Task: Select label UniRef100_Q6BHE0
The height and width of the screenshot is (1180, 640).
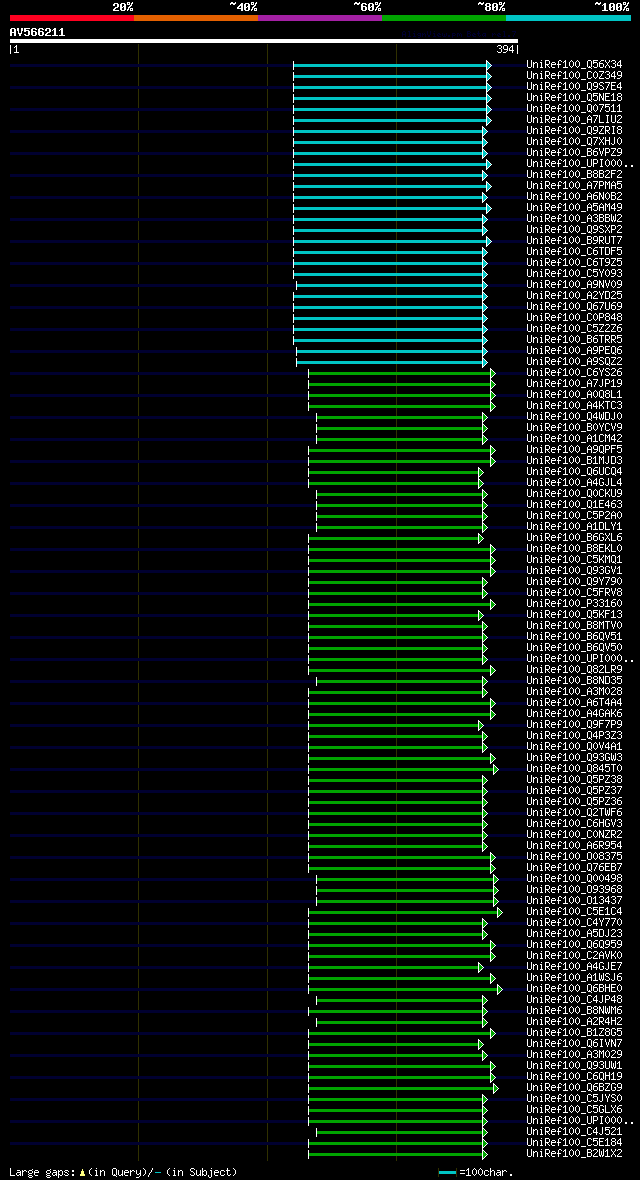Action: coord(574,989)
